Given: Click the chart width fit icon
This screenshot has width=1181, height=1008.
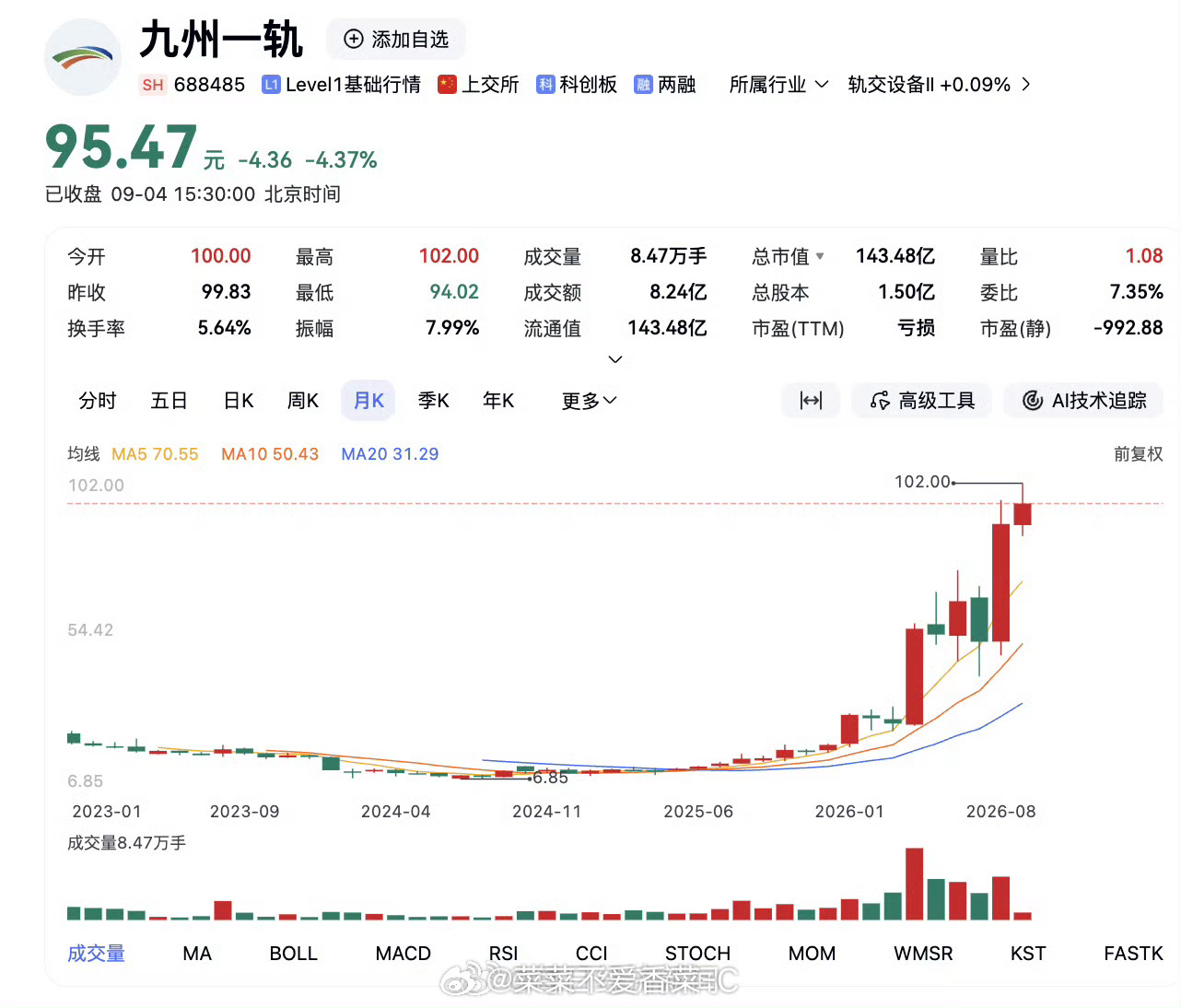Looking at the screenshot, I should (x=811, y=401).
